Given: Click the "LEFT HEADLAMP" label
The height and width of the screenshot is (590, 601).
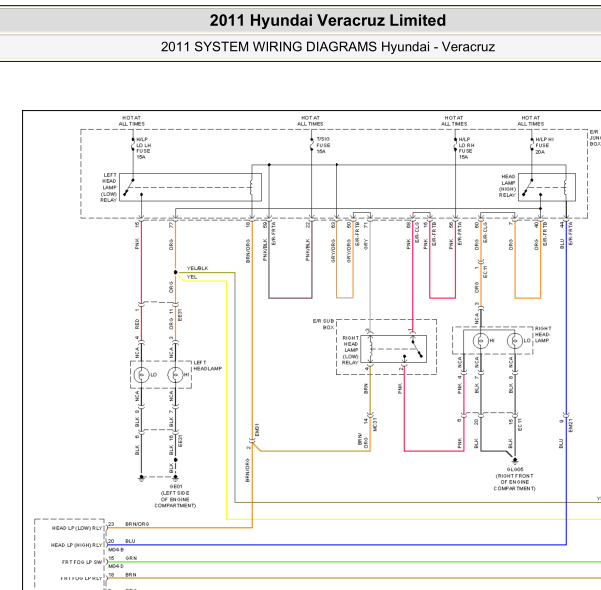Looking at the screenshot, I should pyautogui.click(x=208, y=365).
